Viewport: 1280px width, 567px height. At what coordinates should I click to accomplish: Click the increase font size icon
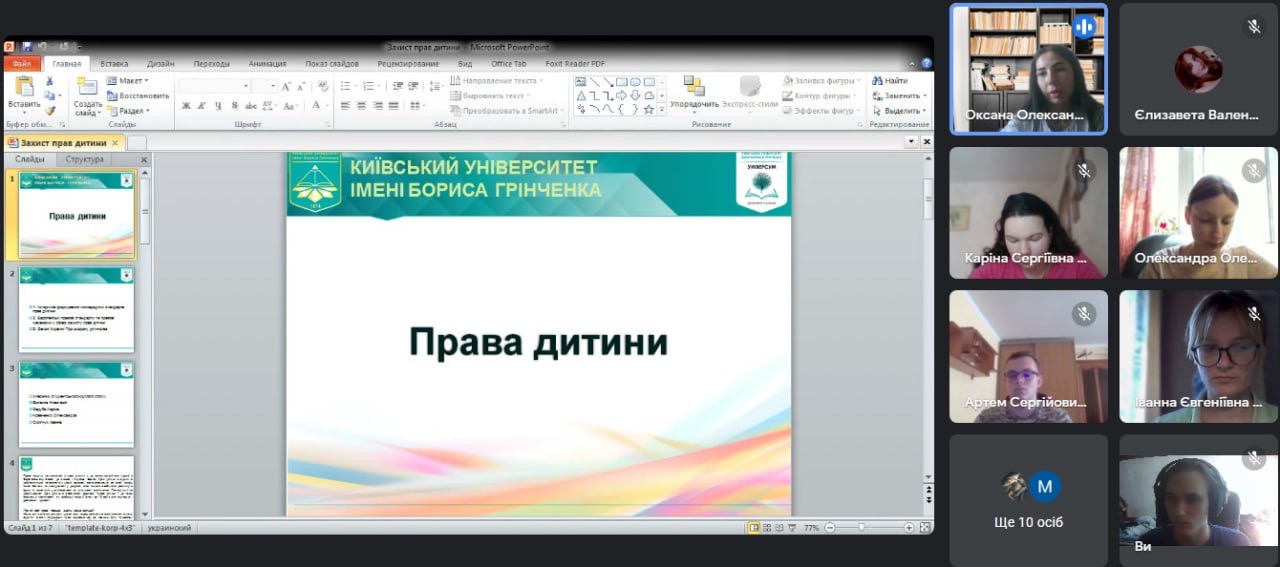tap(286, 87)
